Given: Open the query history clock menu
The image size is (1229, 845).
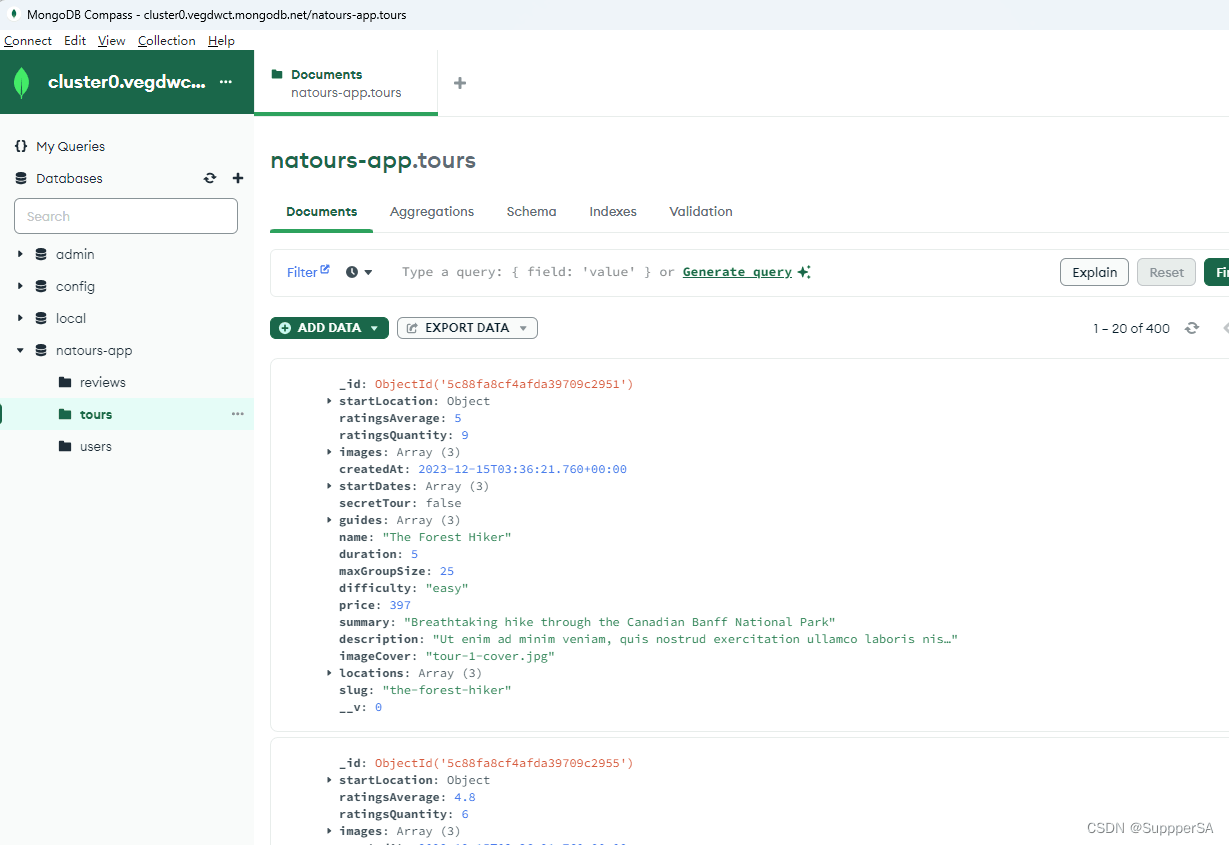Looking at the screenshot, I should click(x=359, y=272).
